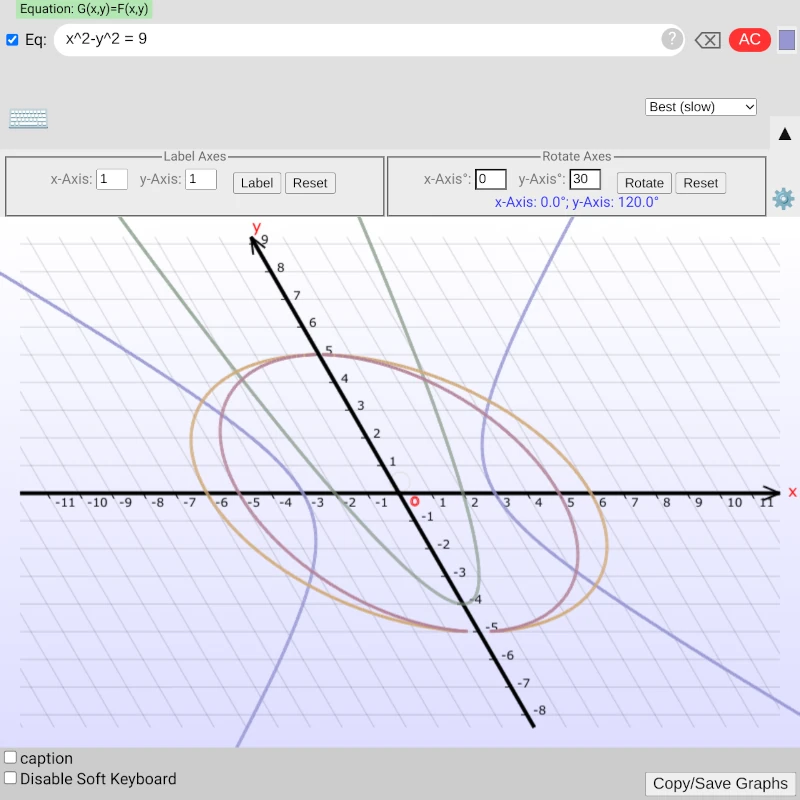Click the Label button

coord(257,183)
